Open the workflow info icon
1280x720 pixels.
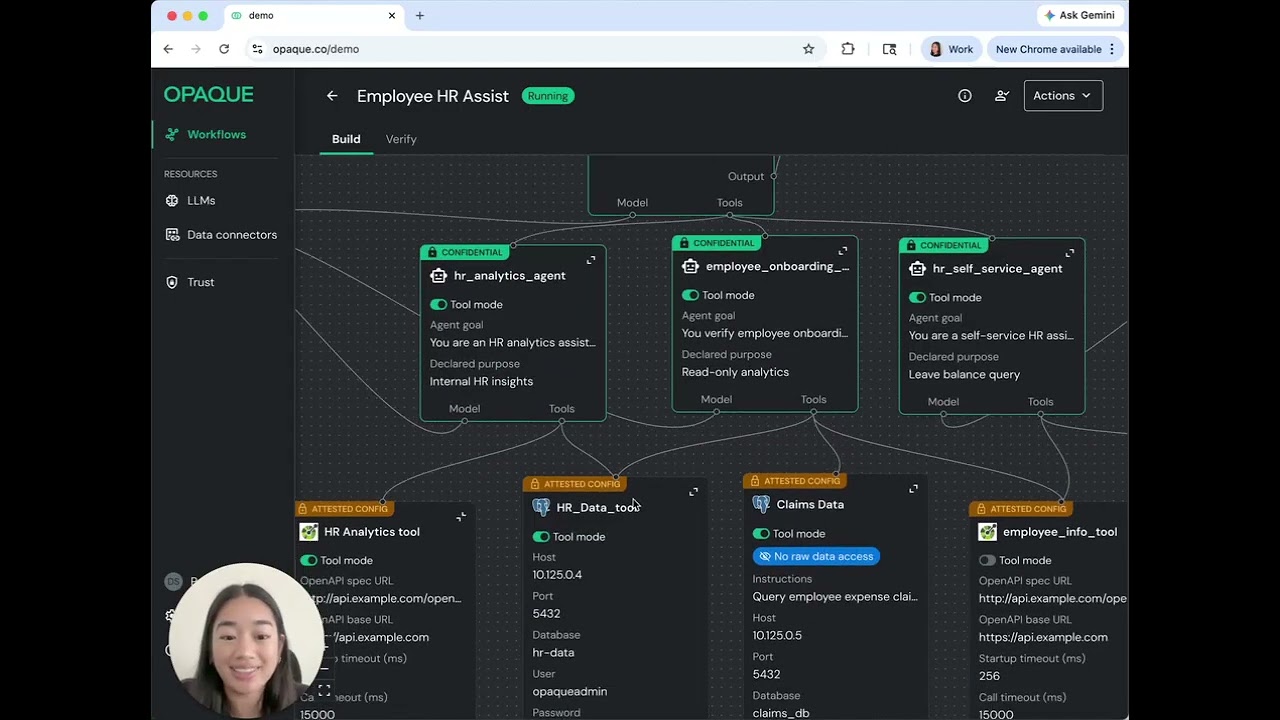(965, 96)
